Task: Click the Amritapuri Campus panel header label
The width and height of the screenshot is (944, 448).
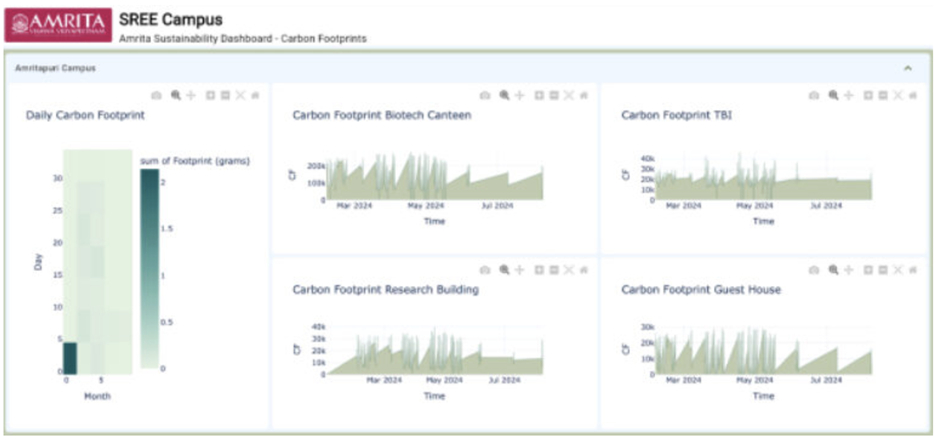Action: (x=49, y=68)
